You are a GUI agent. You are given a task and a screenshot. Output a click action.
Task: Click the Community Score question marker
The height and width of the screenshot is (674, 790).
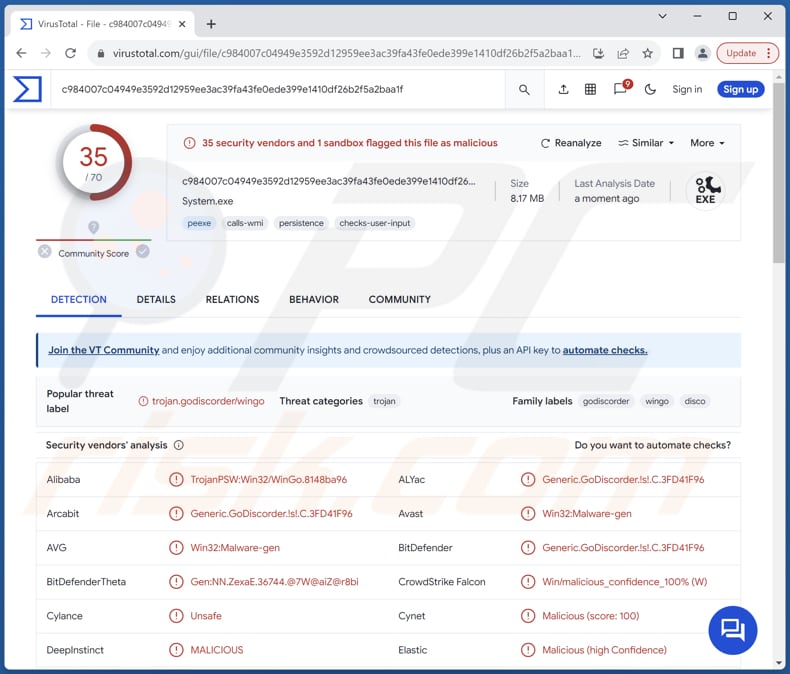(93, 227)
